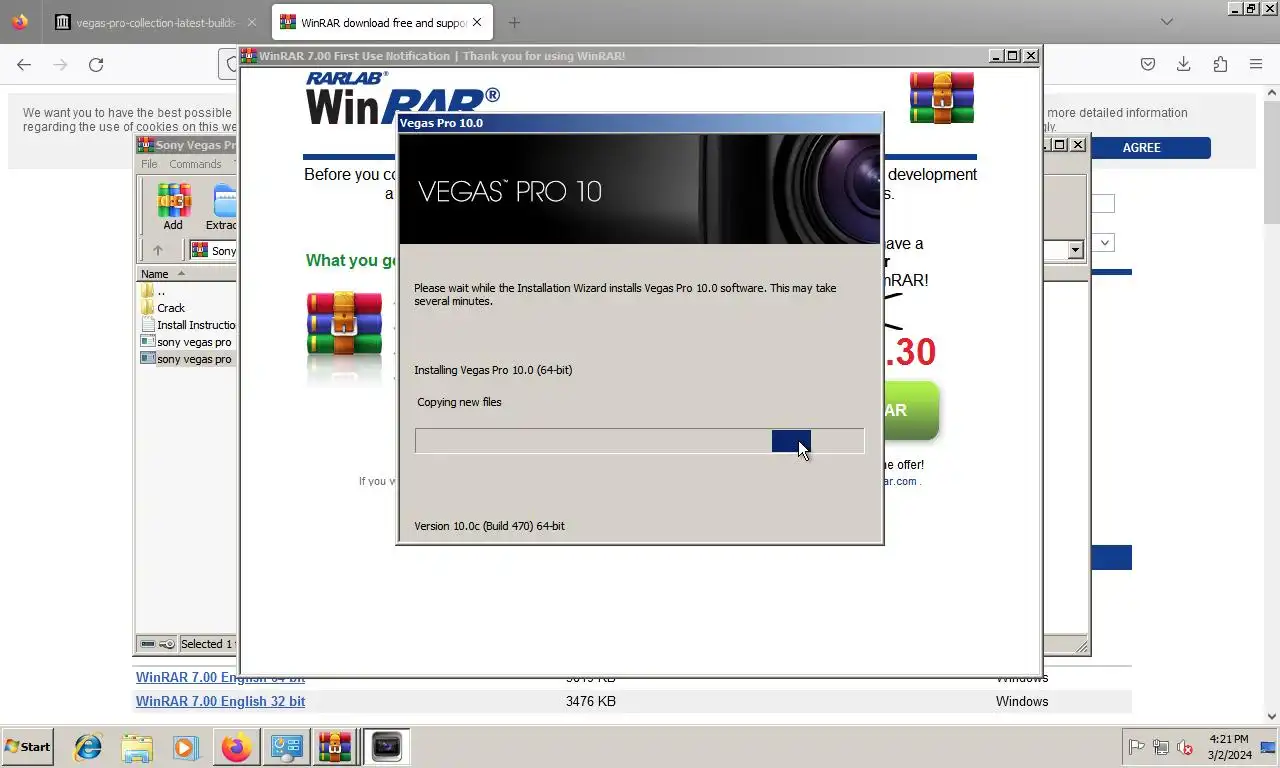Open the Firefox Extensions panel
The image size is (1280, 768).
click(1220, 64)
